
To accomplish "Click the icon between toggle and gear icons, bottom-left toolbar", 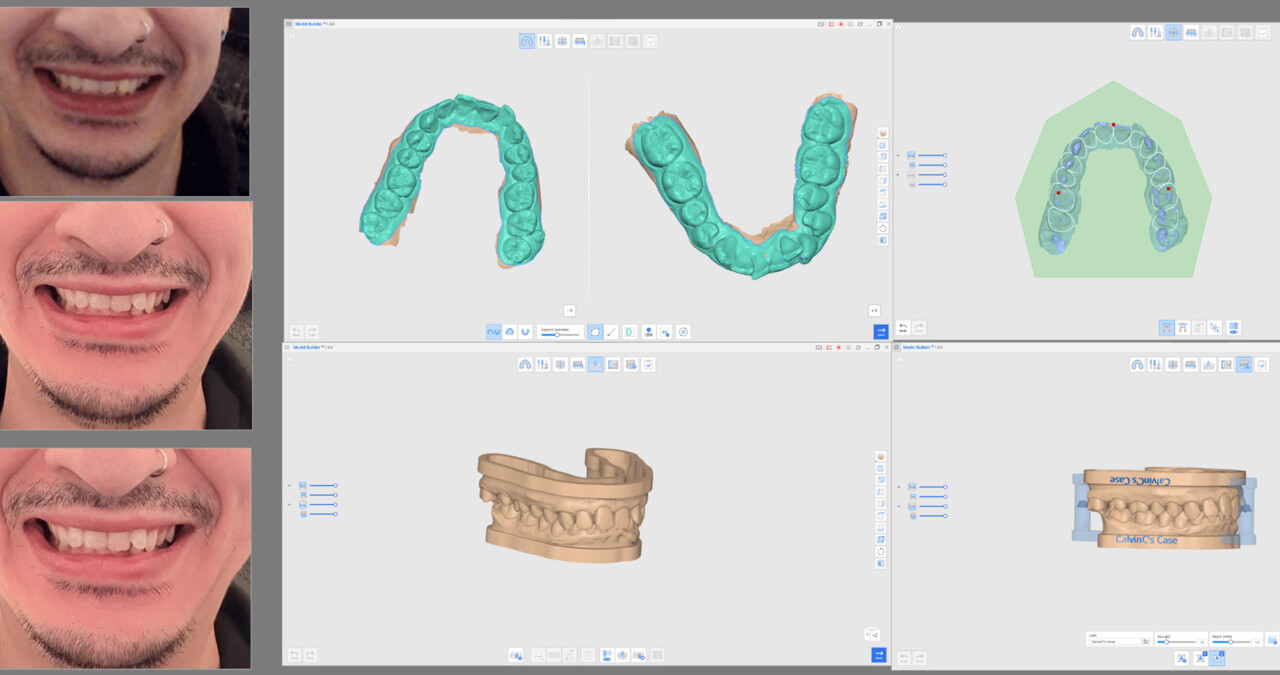I will pyautogui.click(x=622, y=655).
